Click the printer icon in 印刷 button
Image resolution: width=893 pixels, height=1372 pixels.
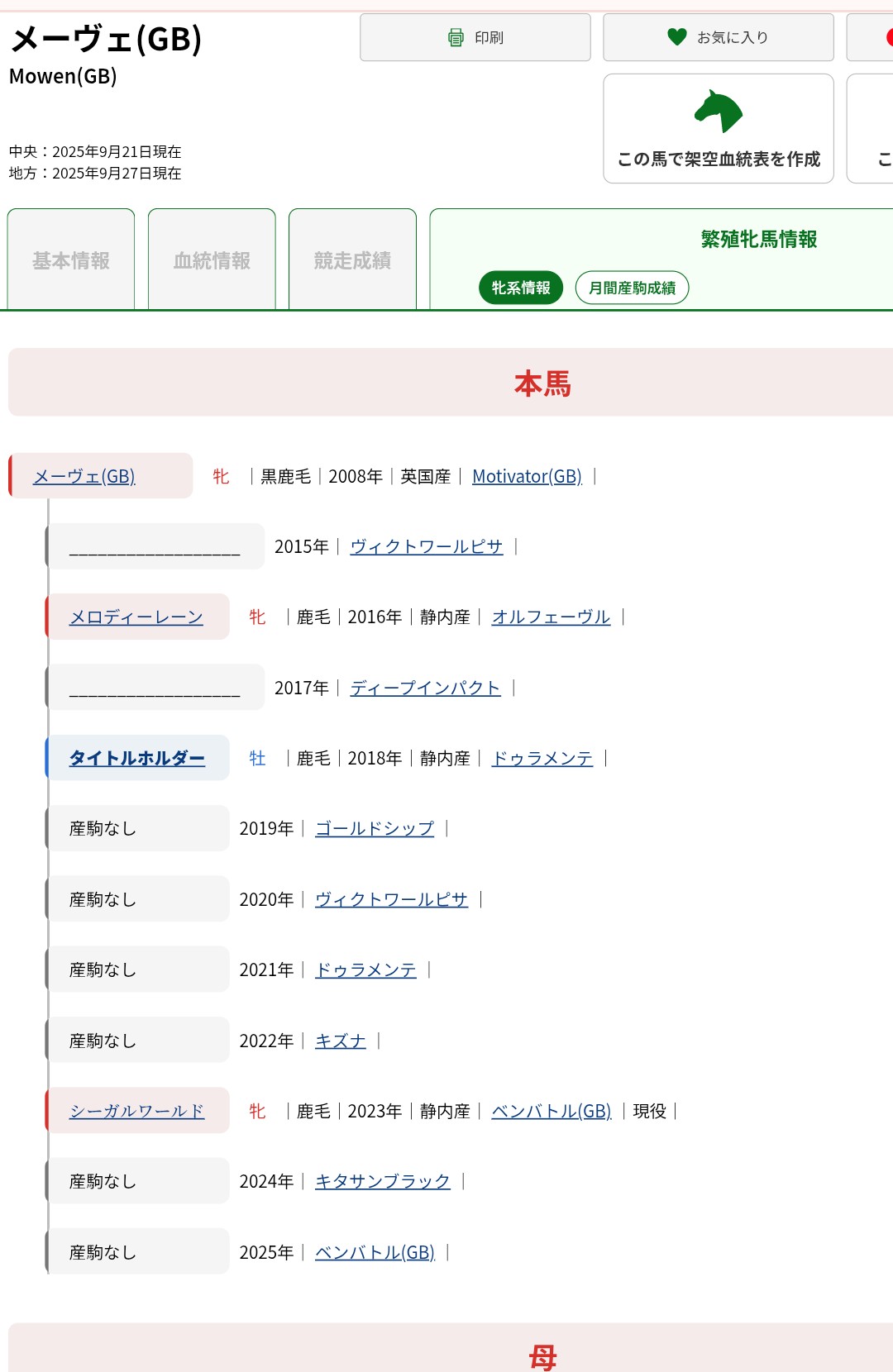[x=456, y=37]
